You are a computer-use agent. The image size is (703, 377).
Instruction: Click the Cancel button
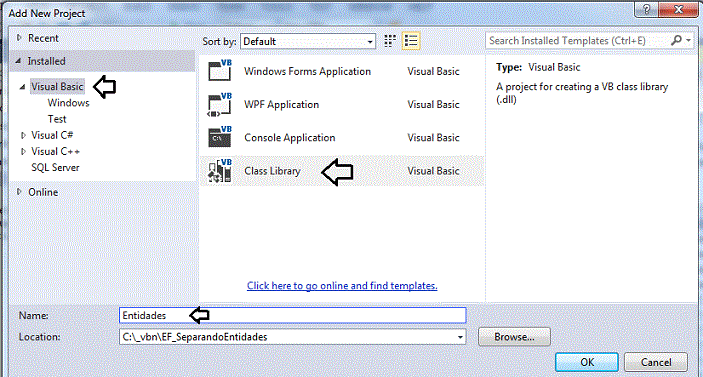pyautogui.click(x=655, y=362)
